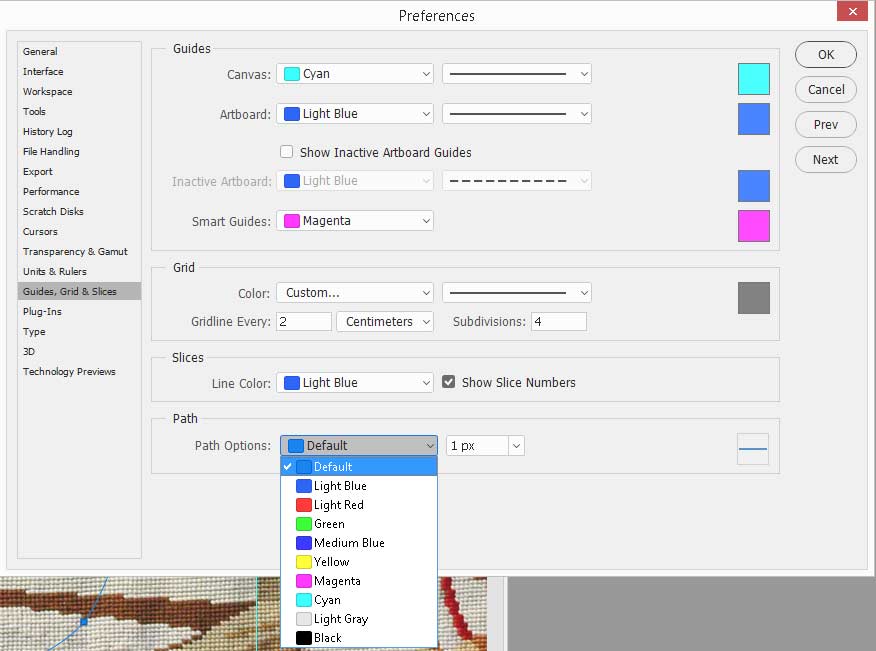The image size is (876, 651).
Task: Click the gray Grid color swatch
Action: (x=754, y=298)
